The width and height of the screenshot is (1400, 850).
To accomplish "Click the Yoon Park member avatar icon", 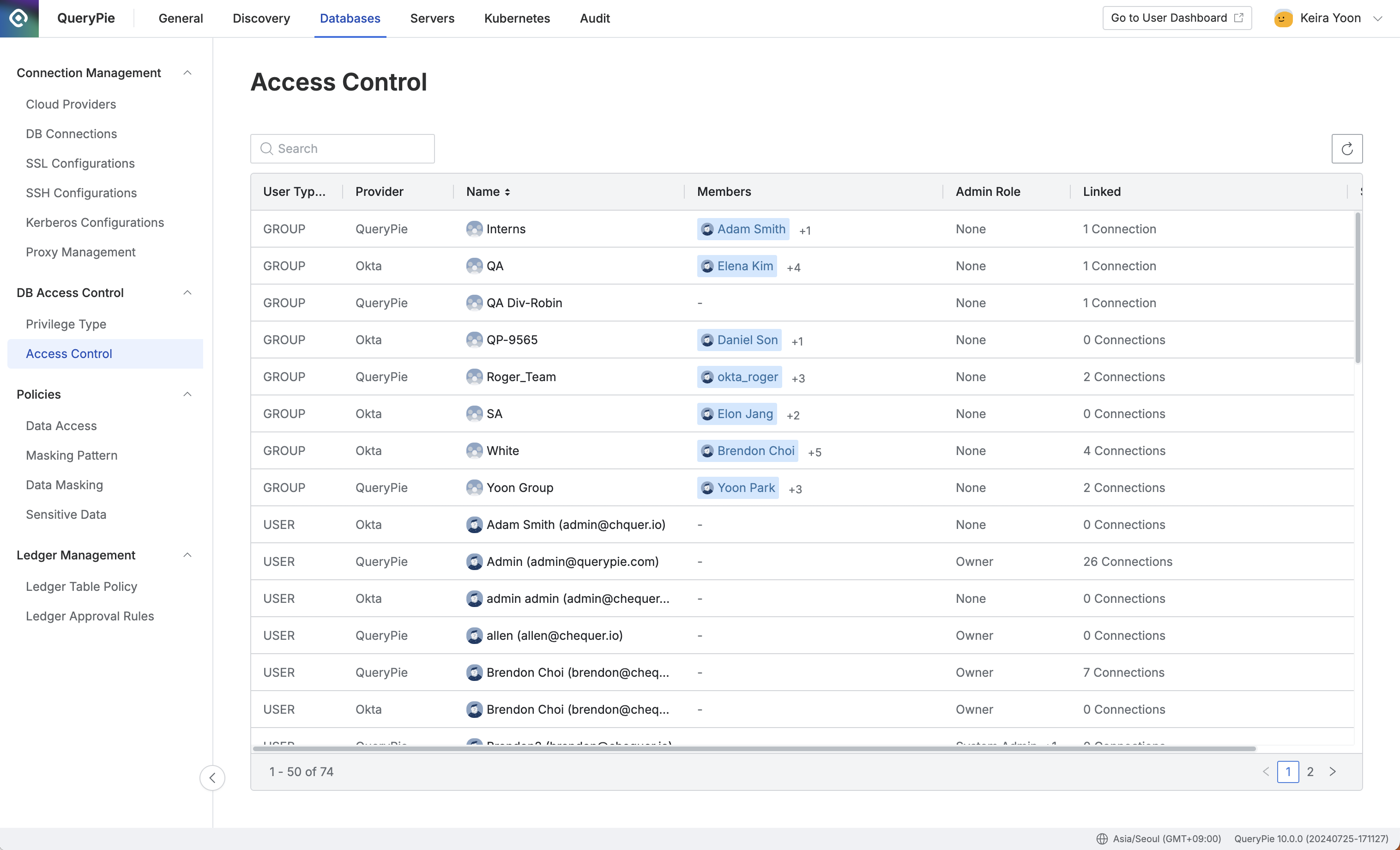I will [709, 488].
